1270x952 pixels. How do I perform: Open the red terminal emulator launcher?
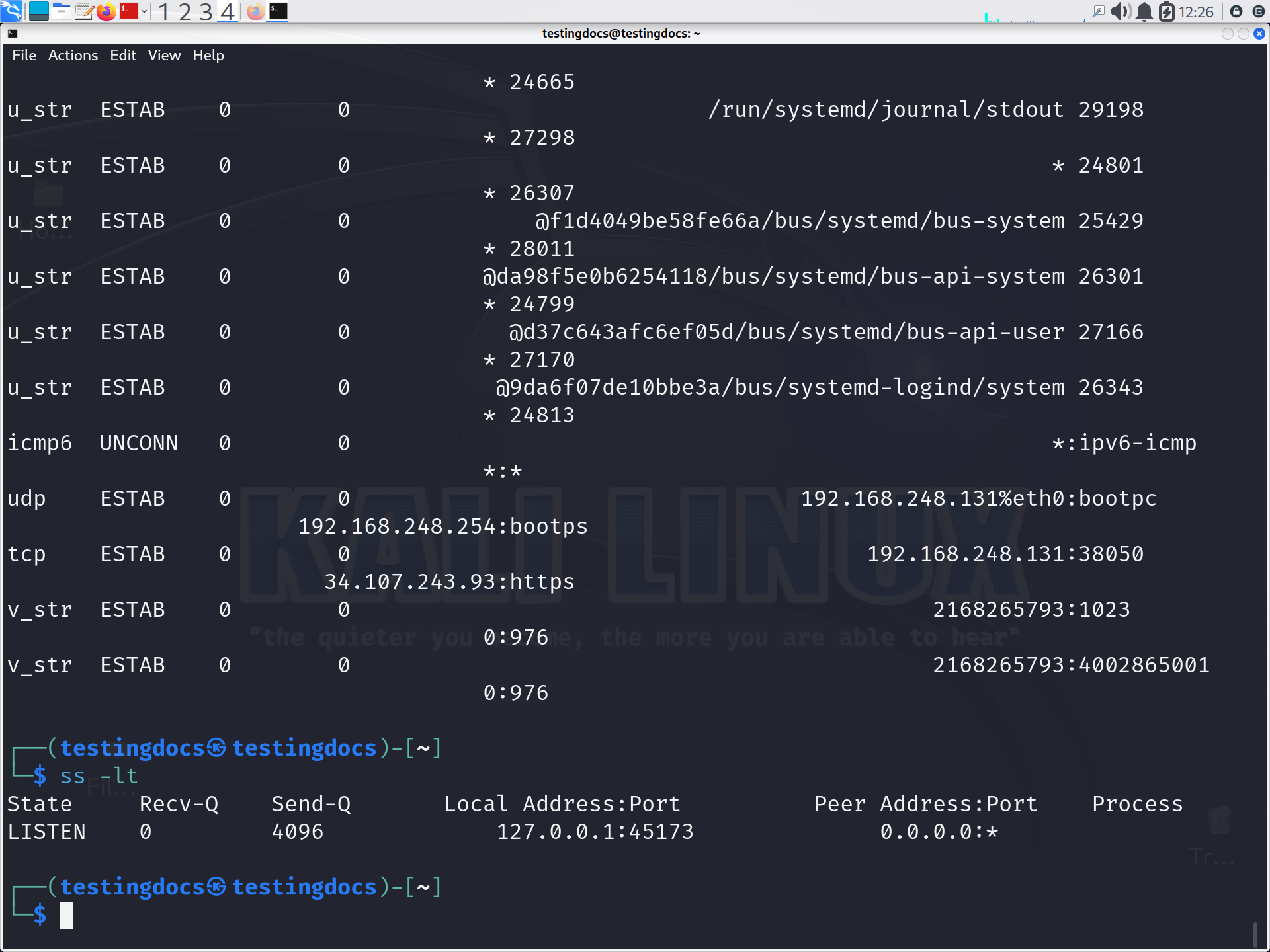[129, 11]
